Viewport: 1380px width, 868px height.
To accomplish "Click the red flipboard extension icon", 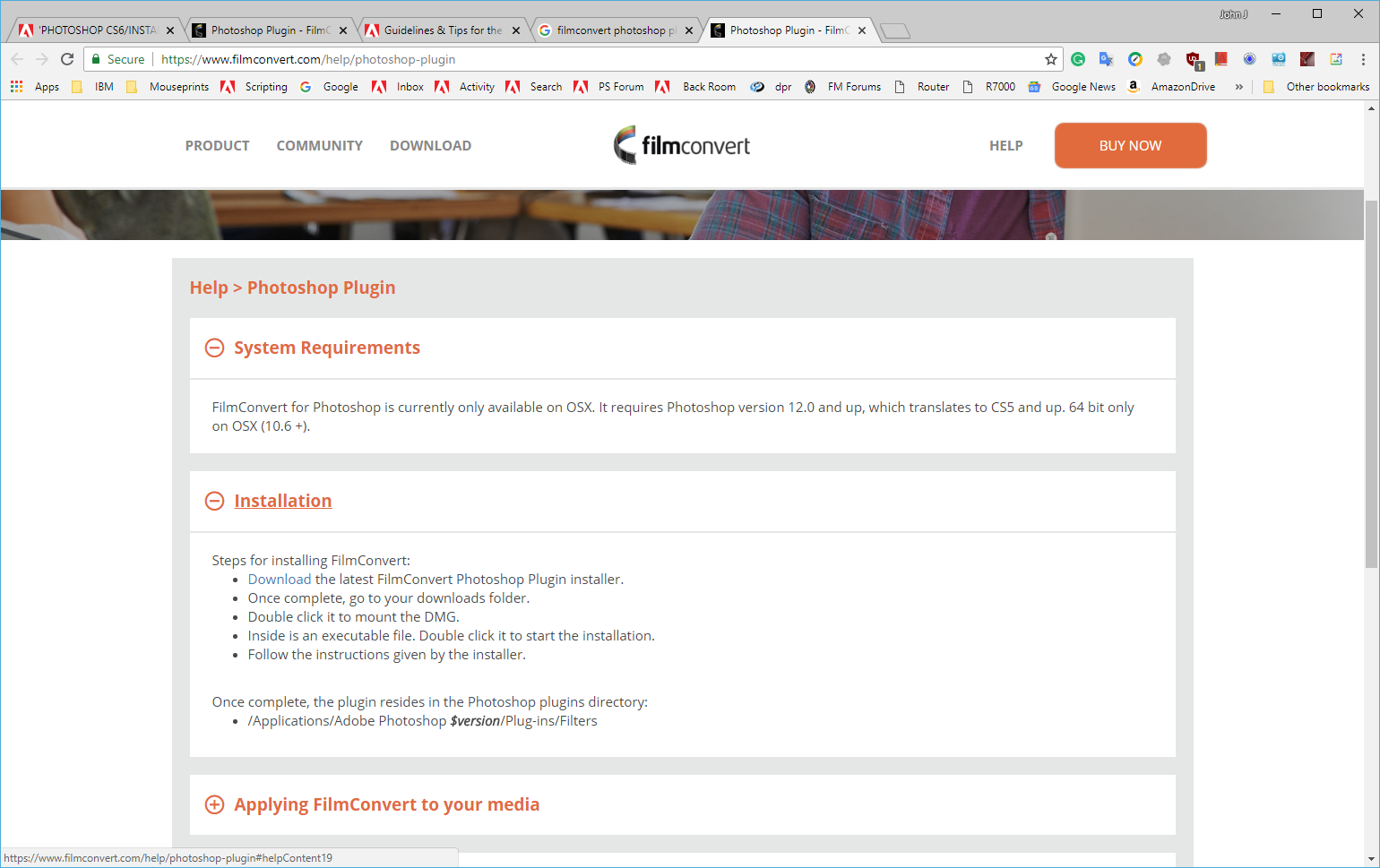I will 1221,59.
